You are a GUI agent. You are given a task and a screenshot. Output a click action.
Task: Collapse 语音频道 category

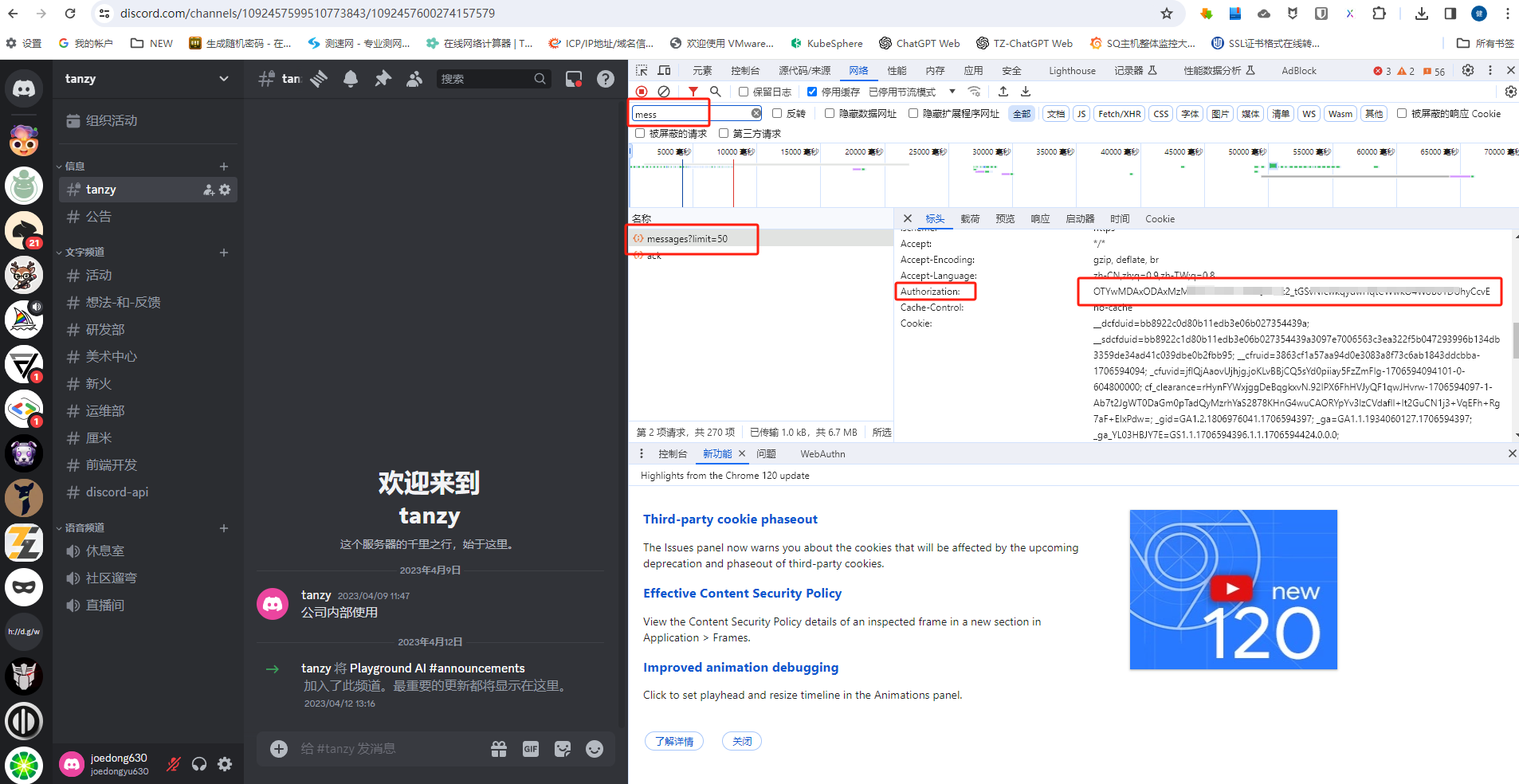click(x=80, y=528)
